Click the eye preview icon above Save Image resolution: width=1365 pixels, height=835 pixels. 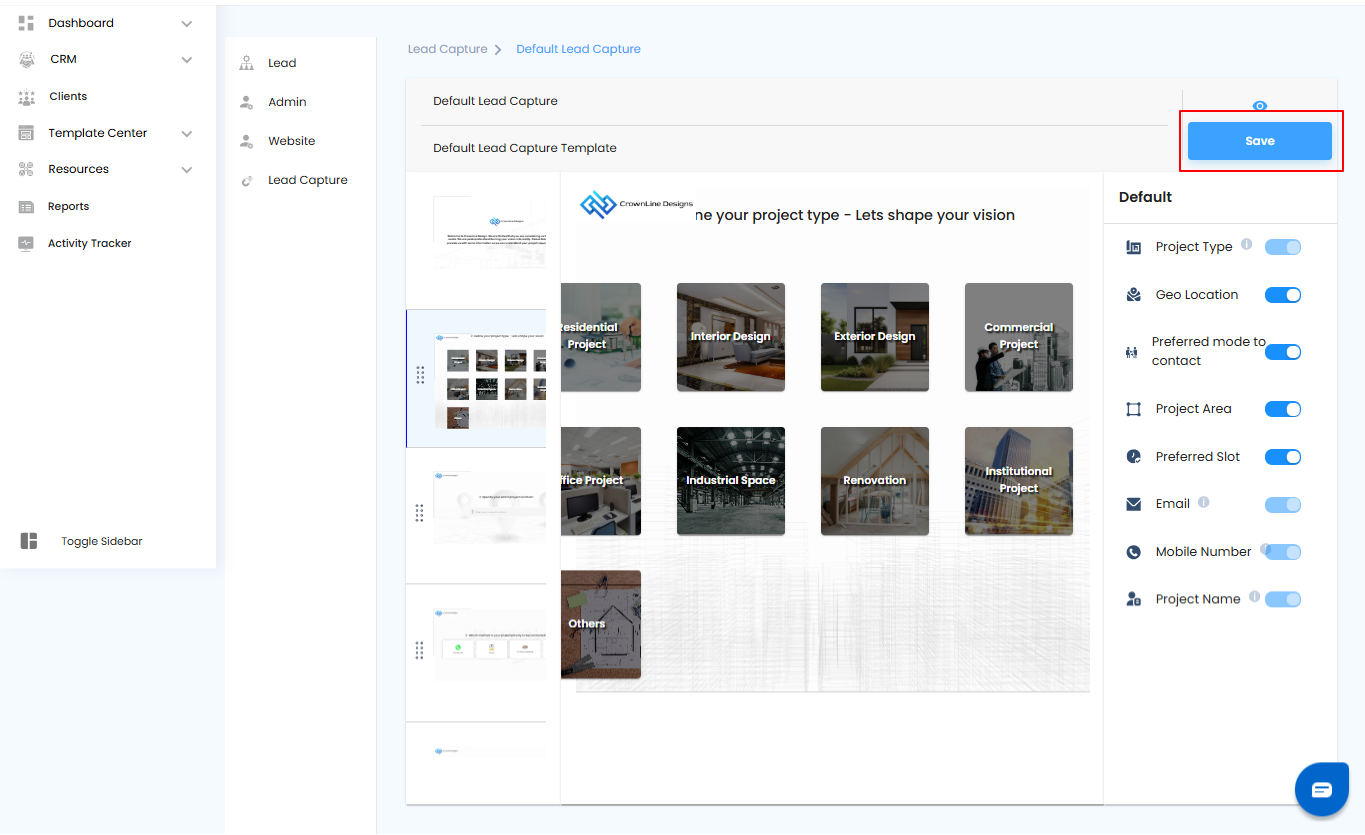[x=1259, y=106]
